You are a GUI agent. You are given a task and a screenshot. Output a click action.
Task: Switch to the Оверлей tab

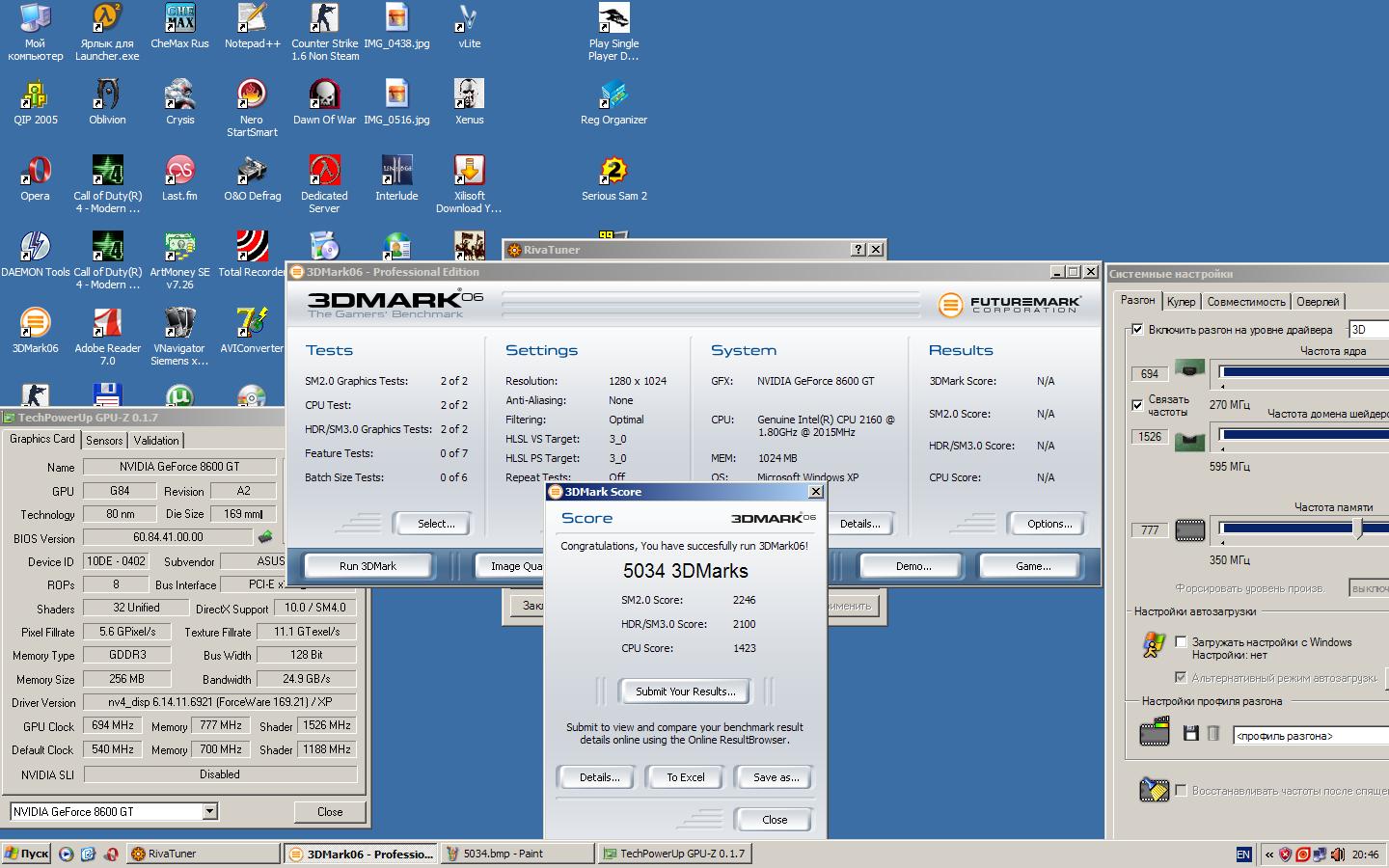[x=1318, y=302]
